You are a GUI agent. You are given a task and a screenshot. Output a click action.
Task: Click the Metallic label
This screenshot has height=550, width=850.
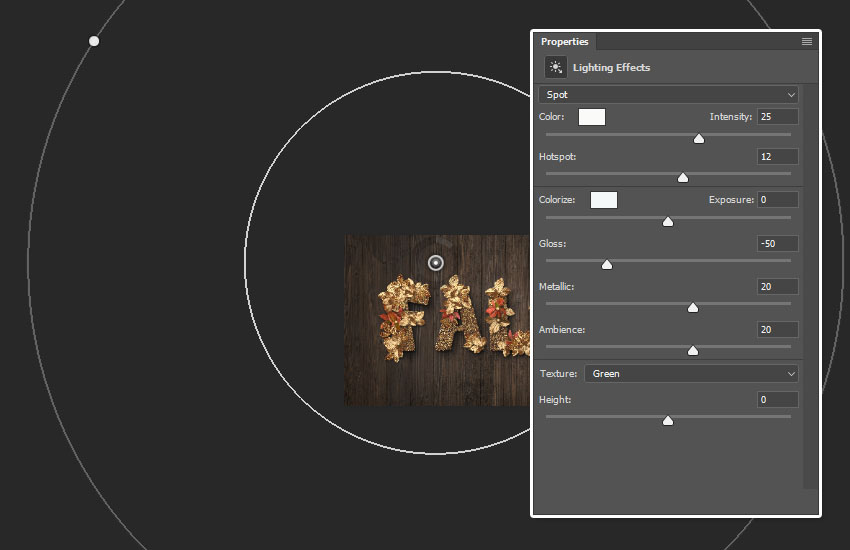point(556,287)
